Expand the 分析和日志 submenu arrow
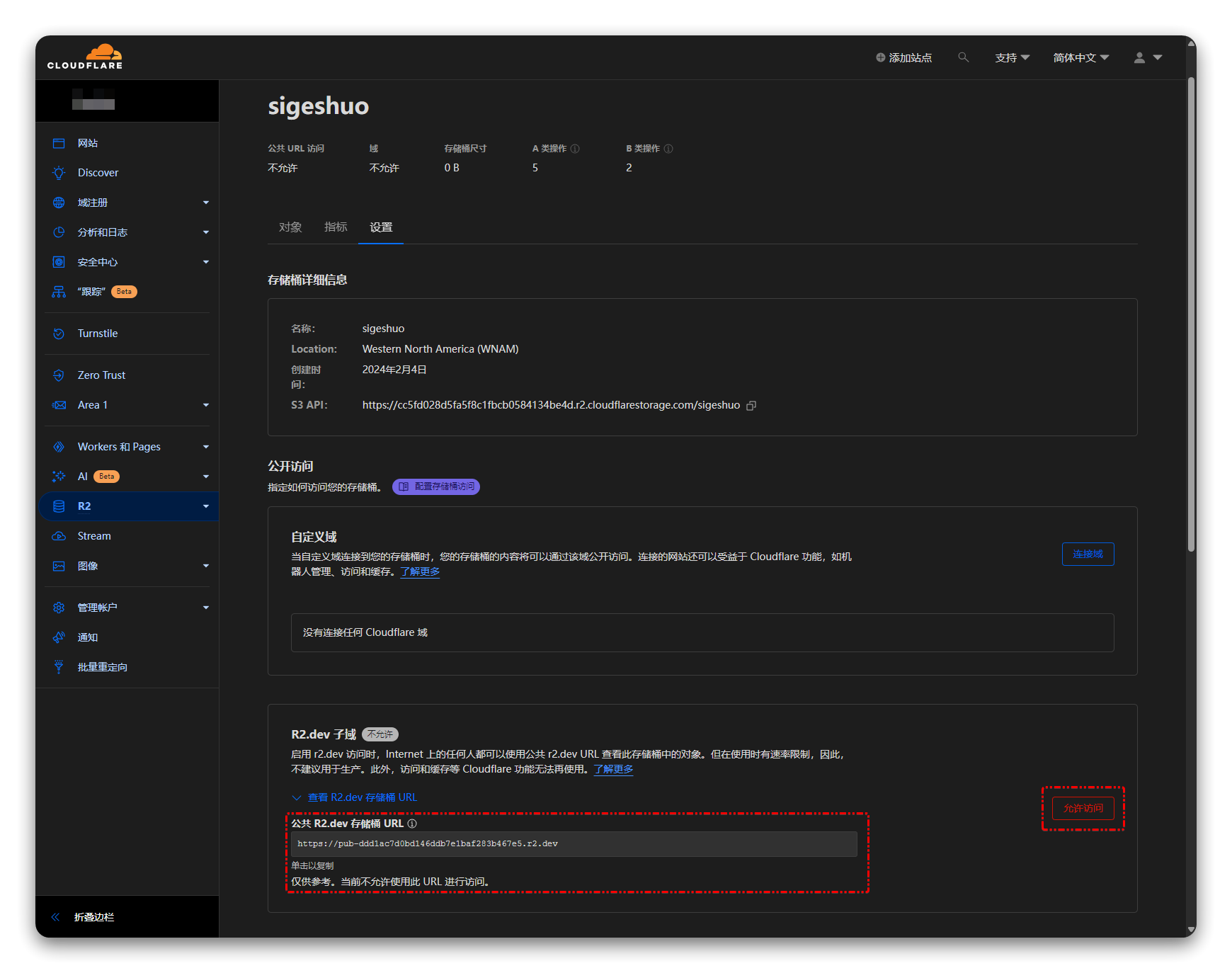The height and width of the screenshot is (973, 1232). tap(206, 232)
